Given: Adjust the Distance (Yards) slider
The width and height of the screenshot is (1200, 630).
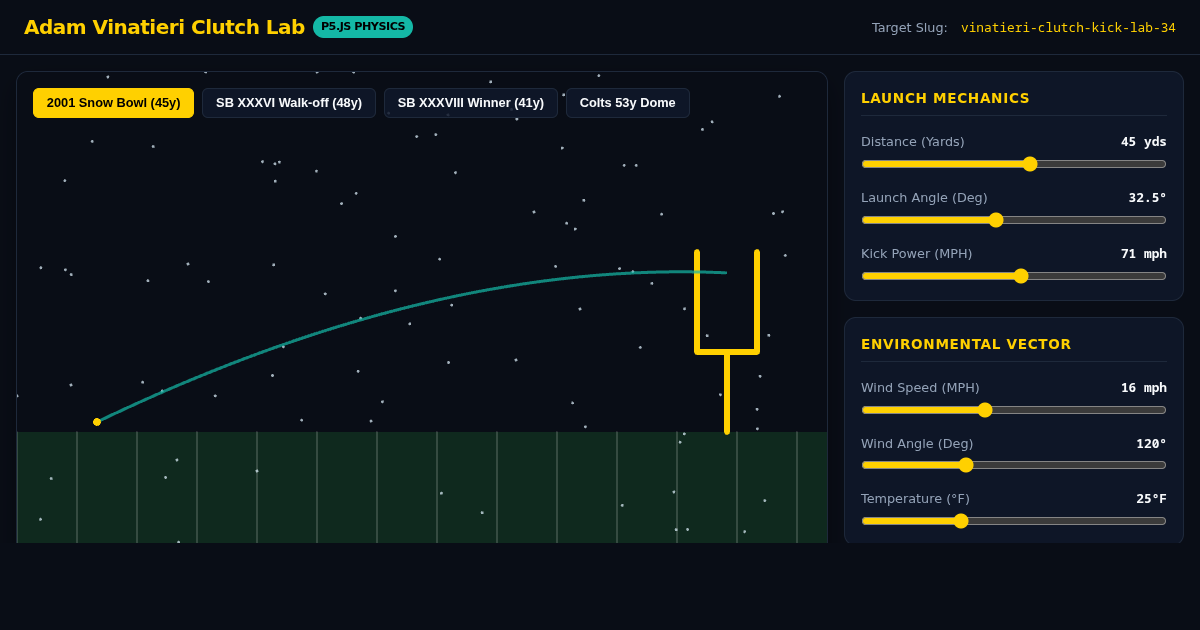Looking at the screenshot, I should [1014, 164].
